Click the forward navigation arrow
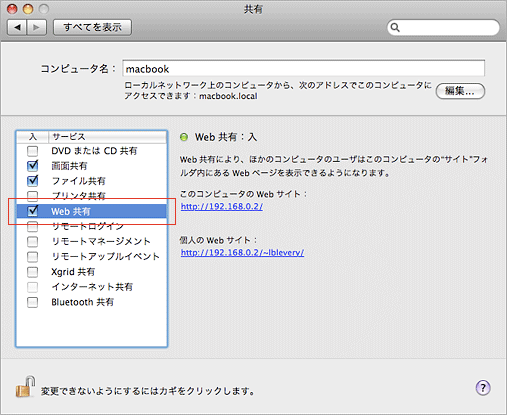This screenshot has height=415, width=507. pos(36,27)
